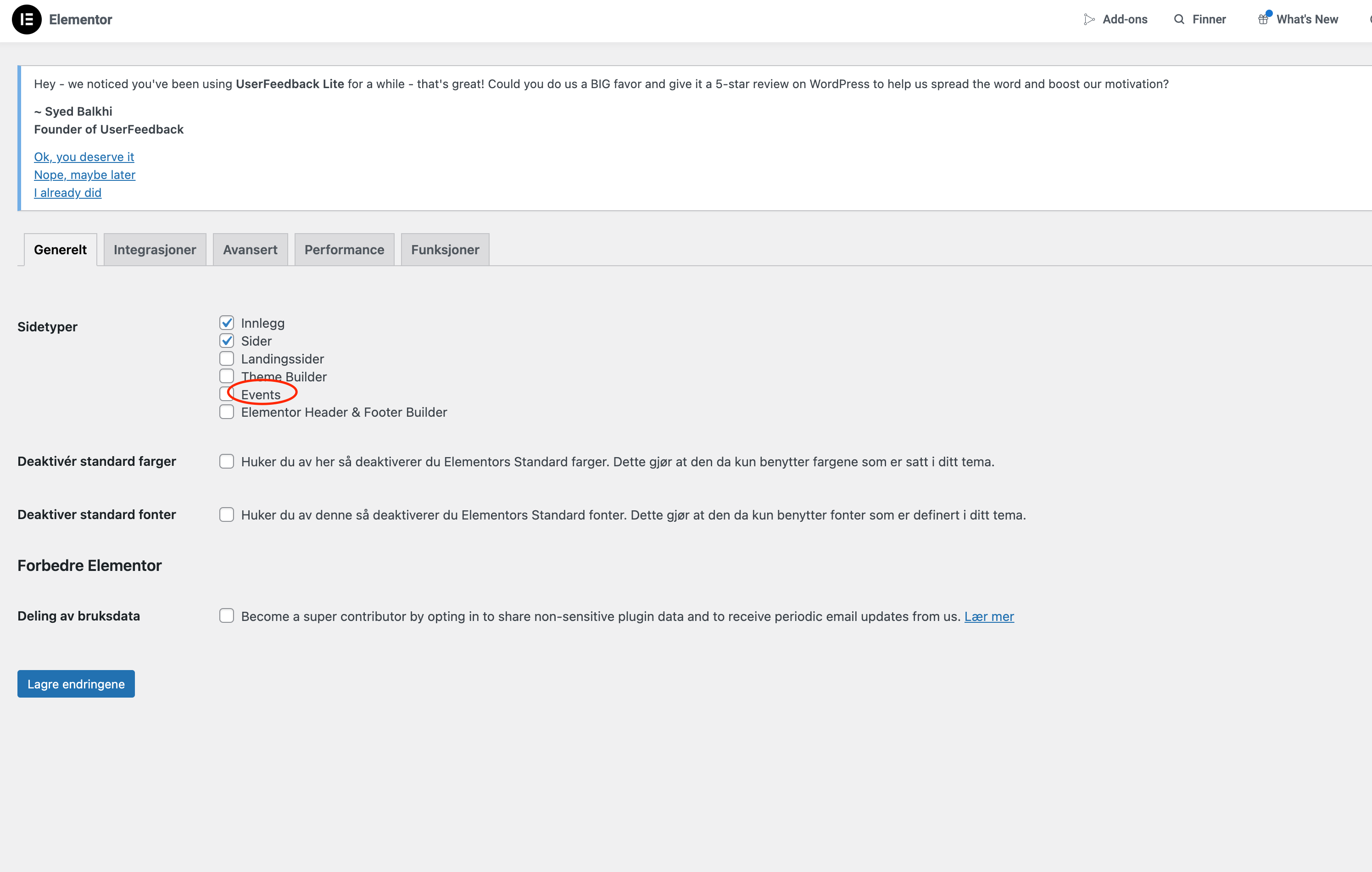Click the Finner label in header
1372x872 pixels.
click(1209, 19)
